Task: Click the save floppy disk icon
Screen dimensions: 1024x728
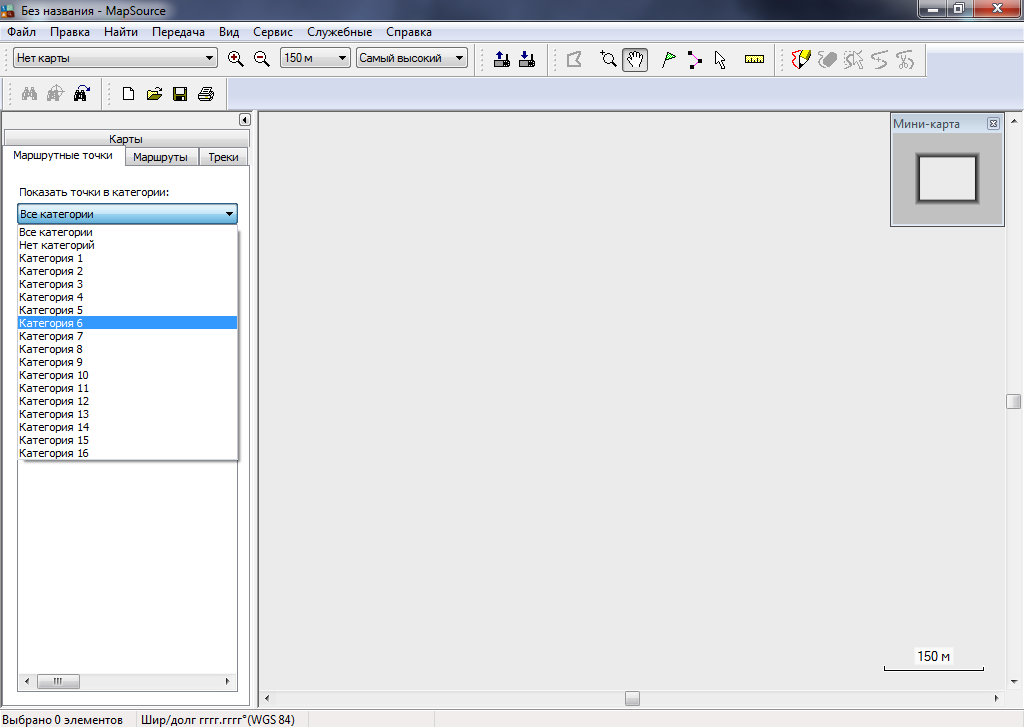Action: pyautogui.click(x=180, y=94)
